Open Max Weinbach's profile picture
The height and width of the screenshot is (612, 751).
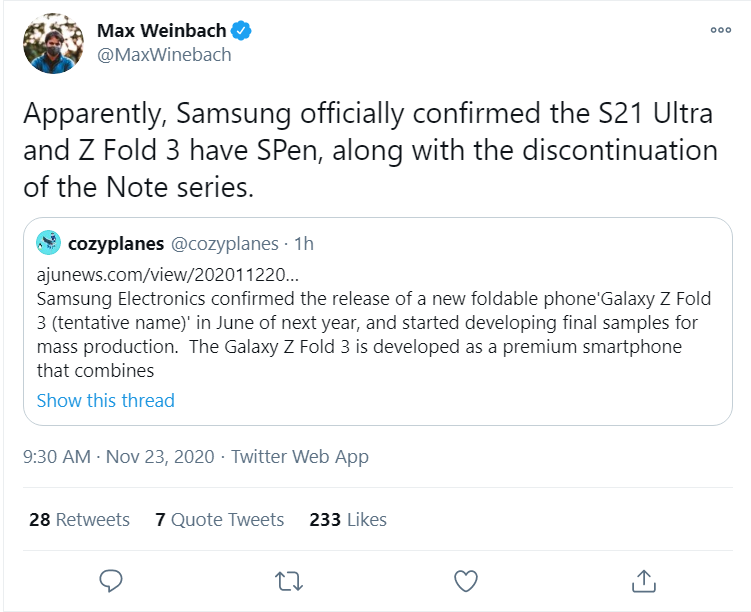(x=53, y=44)
